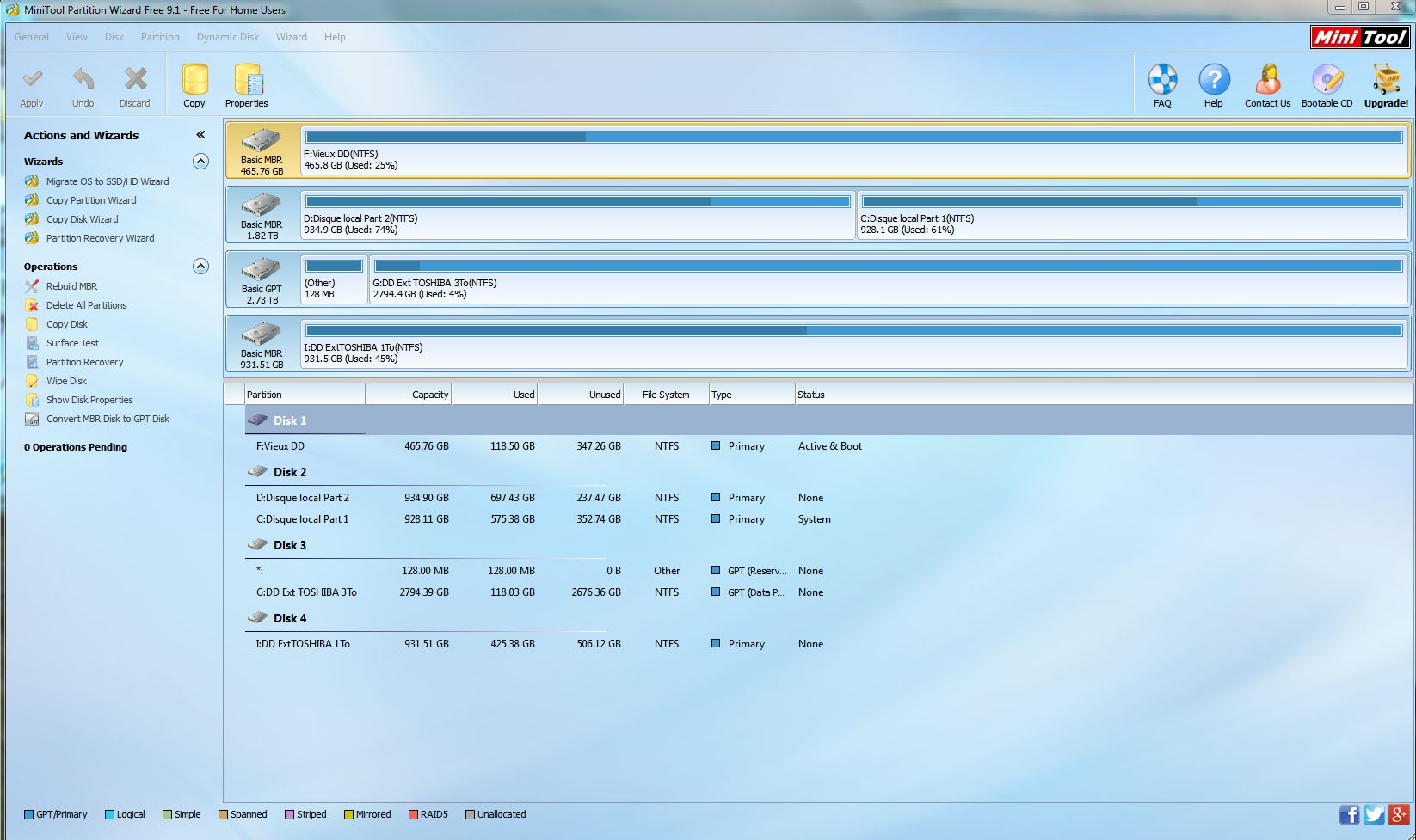Open the Wizard menu

pos(292,37)
